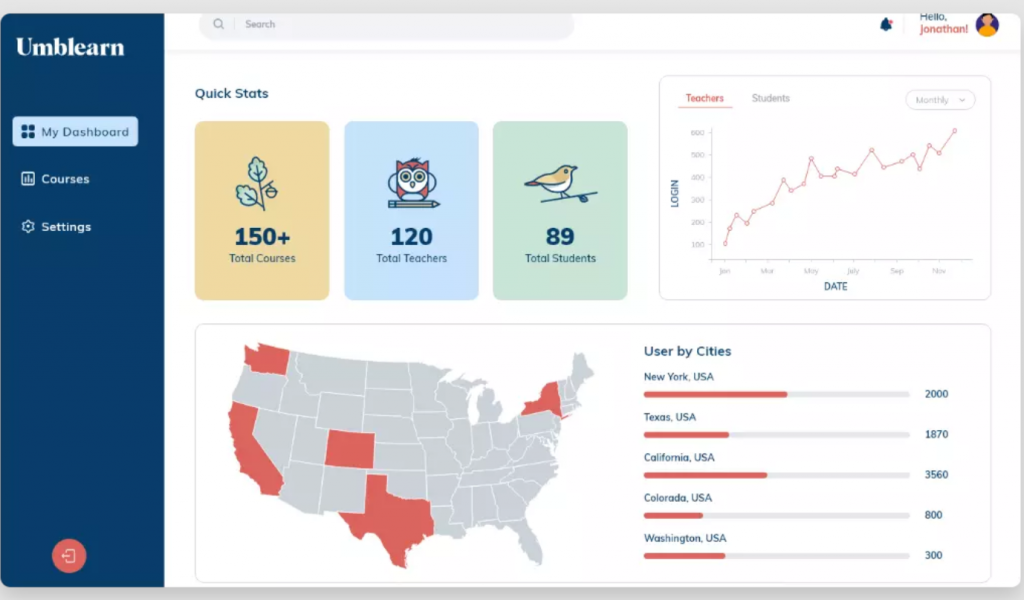Switch to the Students tab
Viewport: 1024px width, 600px height.
771,98
